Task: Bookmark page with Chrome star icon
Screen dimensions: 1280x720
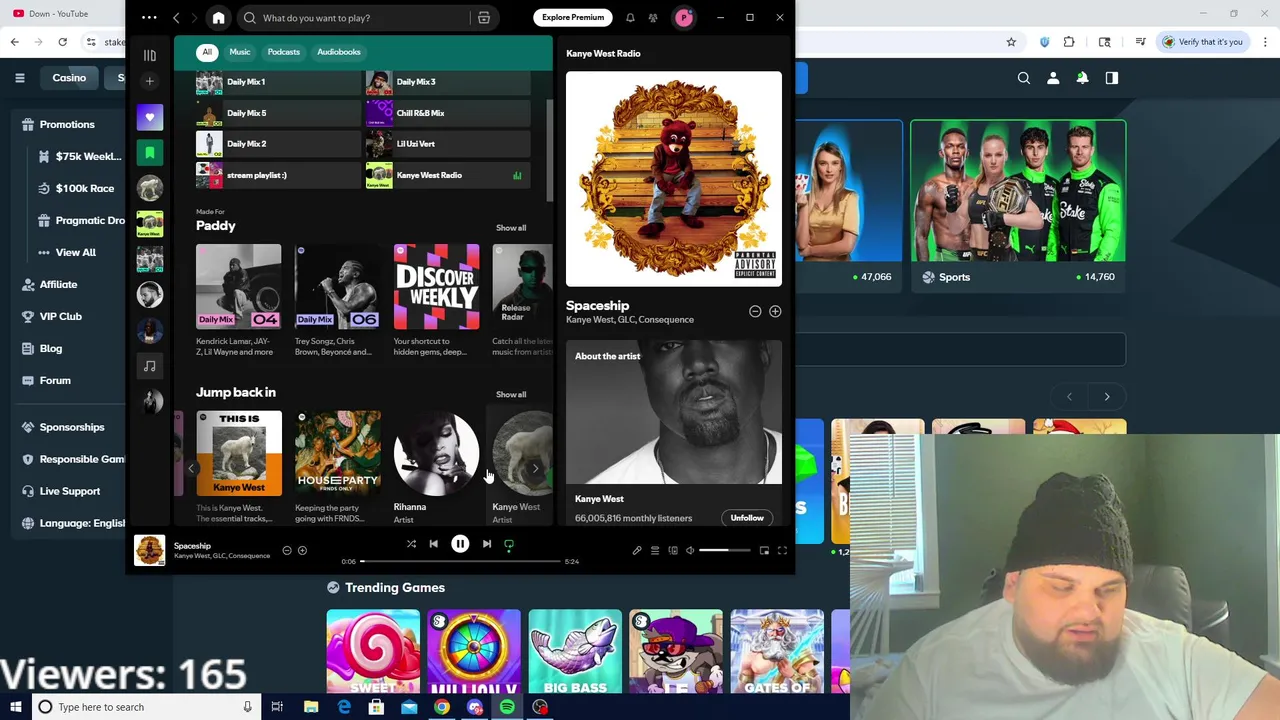Action: point(1011,42)
